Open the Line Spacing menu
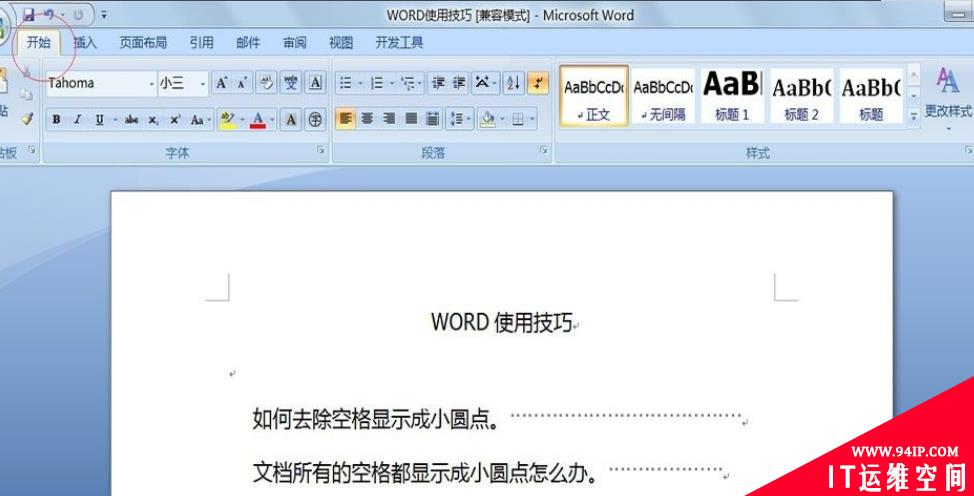 [x=460, y=119]
